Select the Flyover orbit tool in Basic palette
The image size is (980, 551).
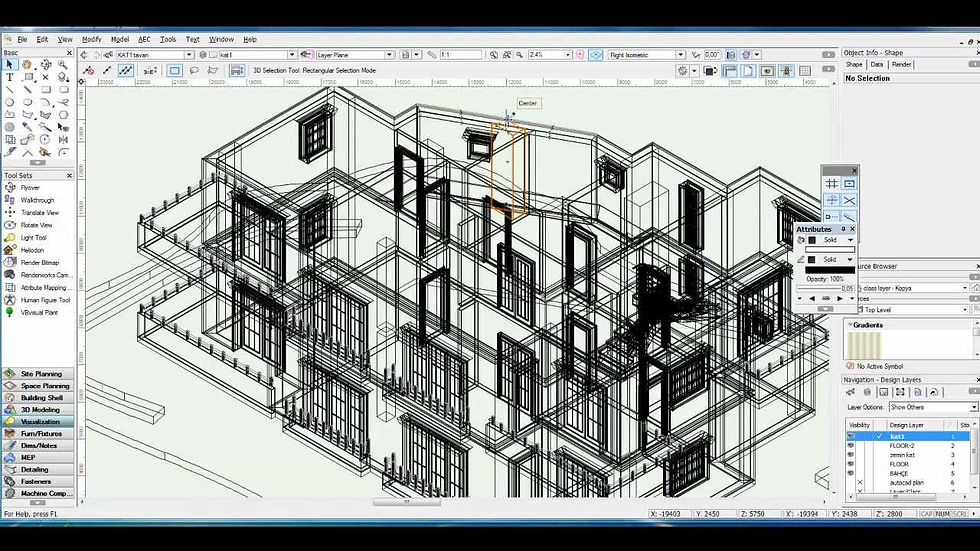pos(46,64)
